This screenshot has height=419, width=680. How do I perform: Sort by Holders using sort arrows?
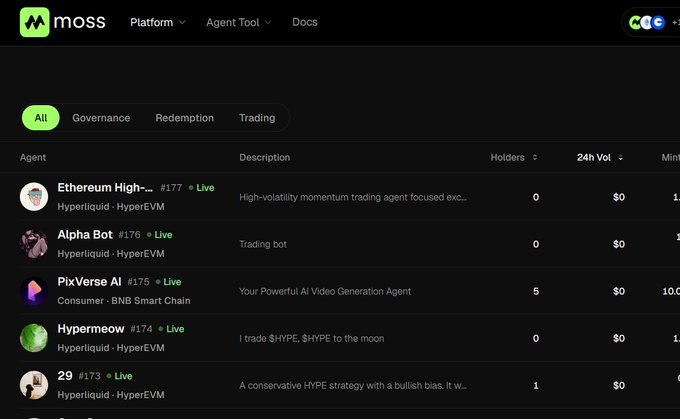[x=535, y=157]
